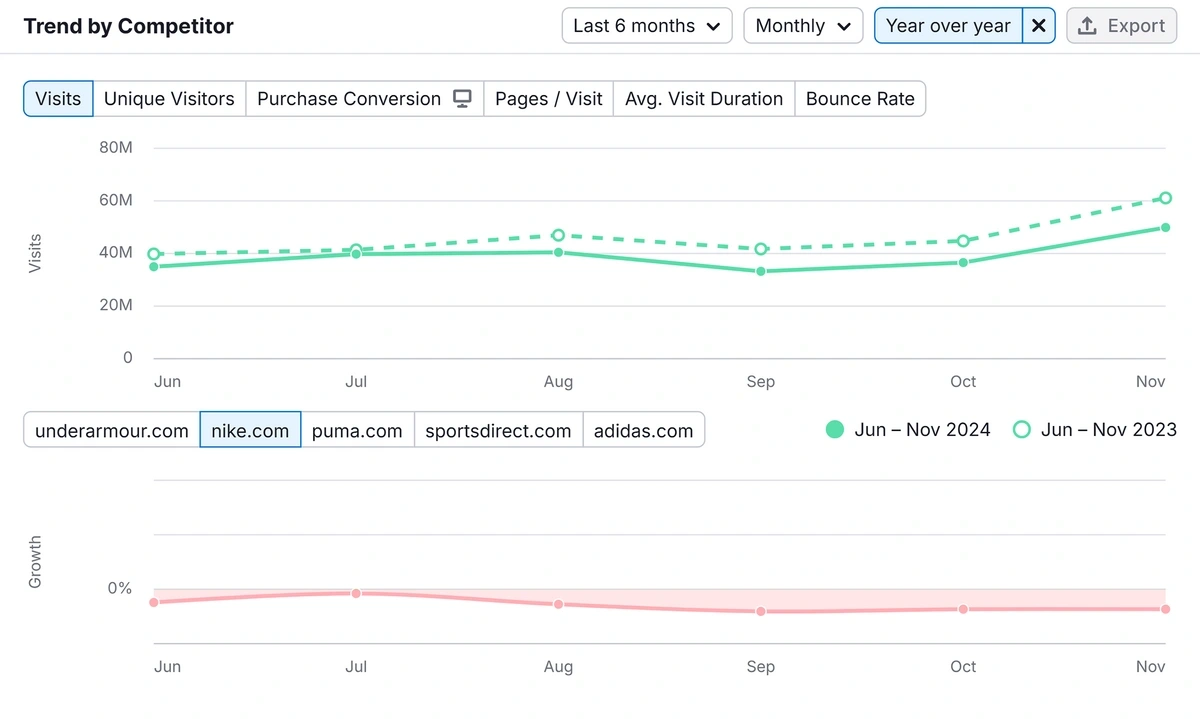Image resolution: width=1200 pixels, height=719 pixels.
Task: Switch chart to puma.com
Action: click(357, 431)
